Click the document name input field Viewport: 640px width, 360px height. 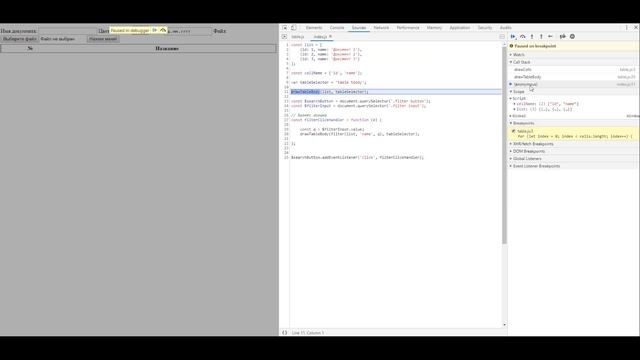coord(68,31)
